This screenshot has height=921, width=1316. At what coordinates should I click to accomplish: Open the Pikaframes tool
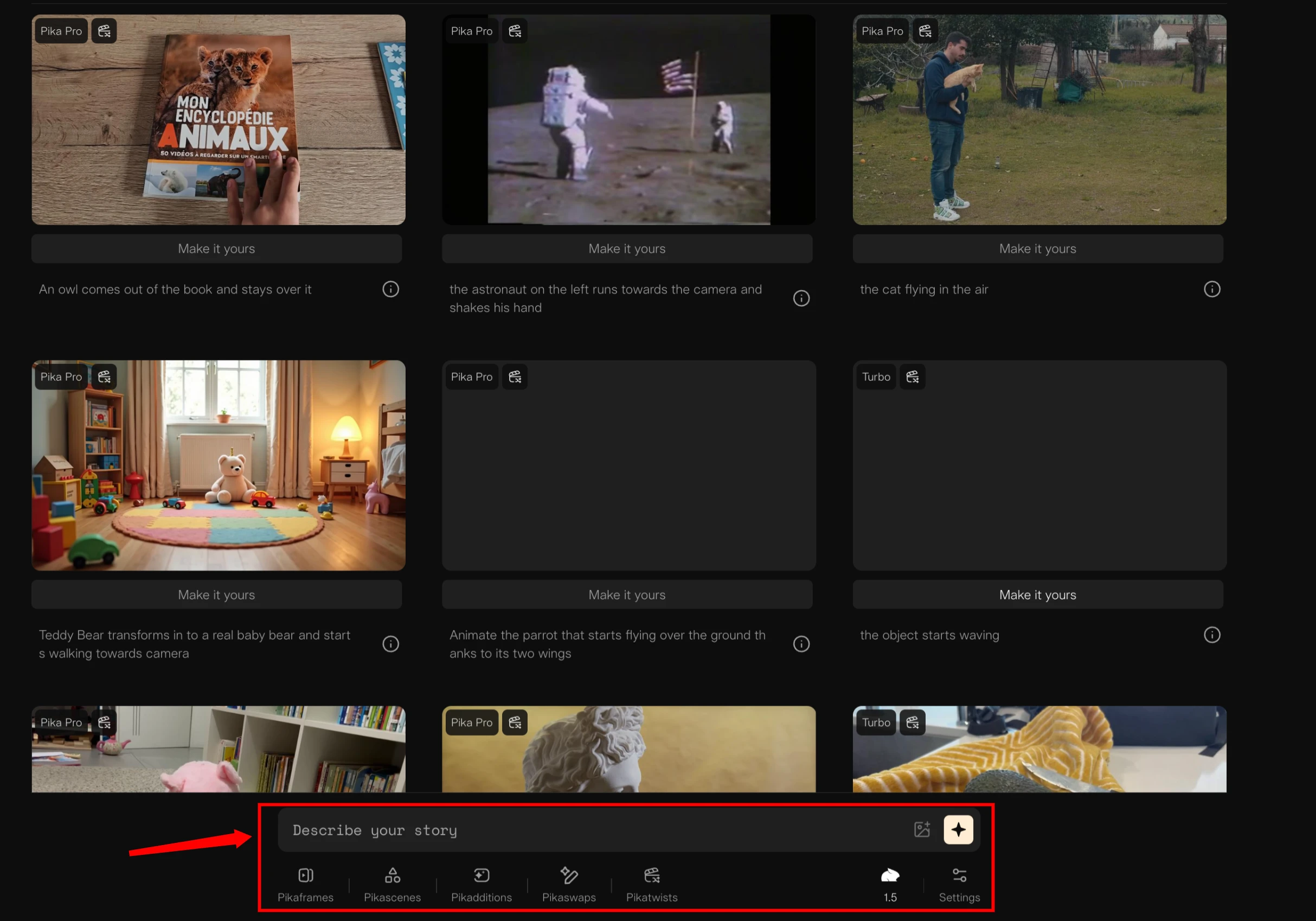click(305, 885)
